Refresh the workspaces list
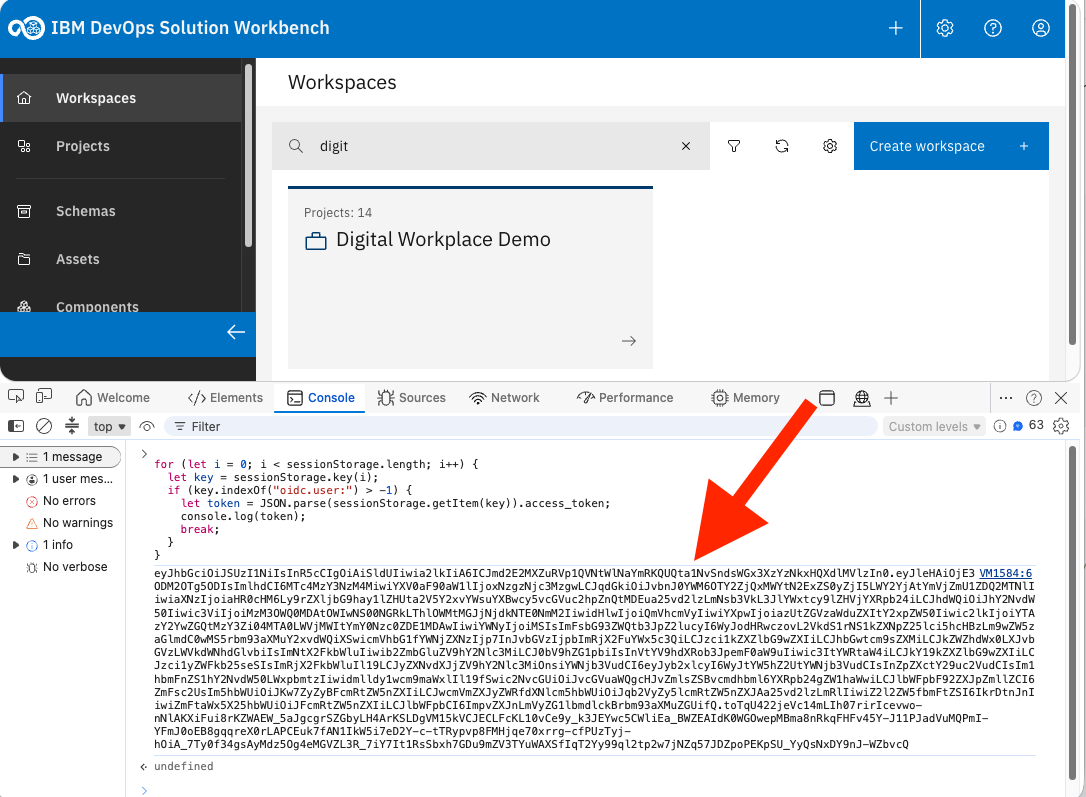The height and width of the screenshot is (797, 1086). pyautogui.click(x=781, y=146)
